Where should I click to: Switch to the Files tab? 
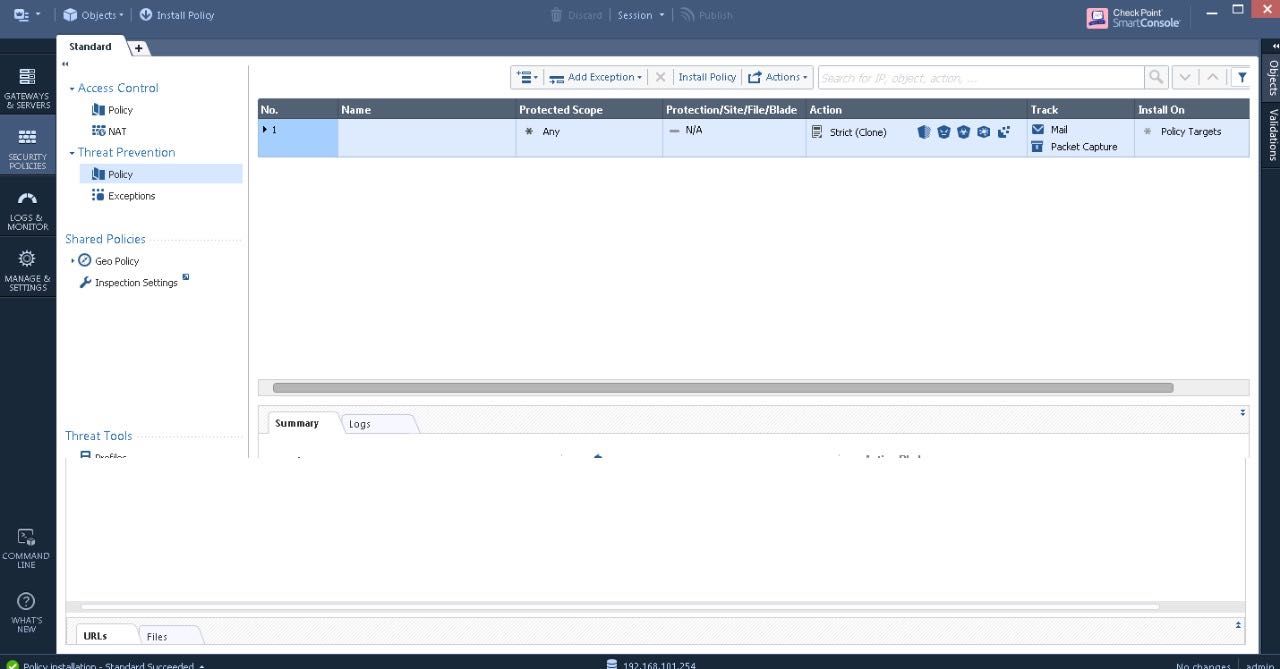(x=157, y=636)
